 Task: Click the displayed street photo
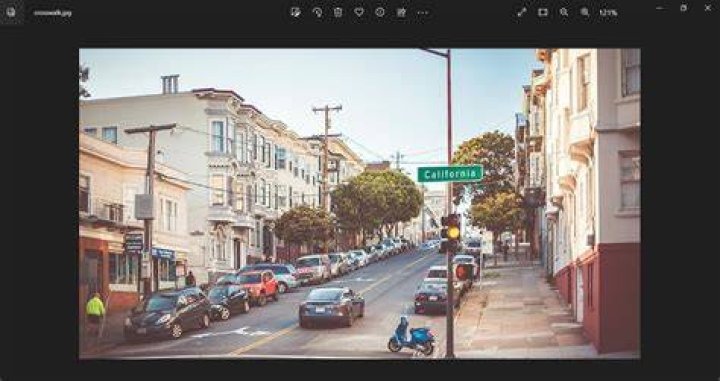click(360, 203)
